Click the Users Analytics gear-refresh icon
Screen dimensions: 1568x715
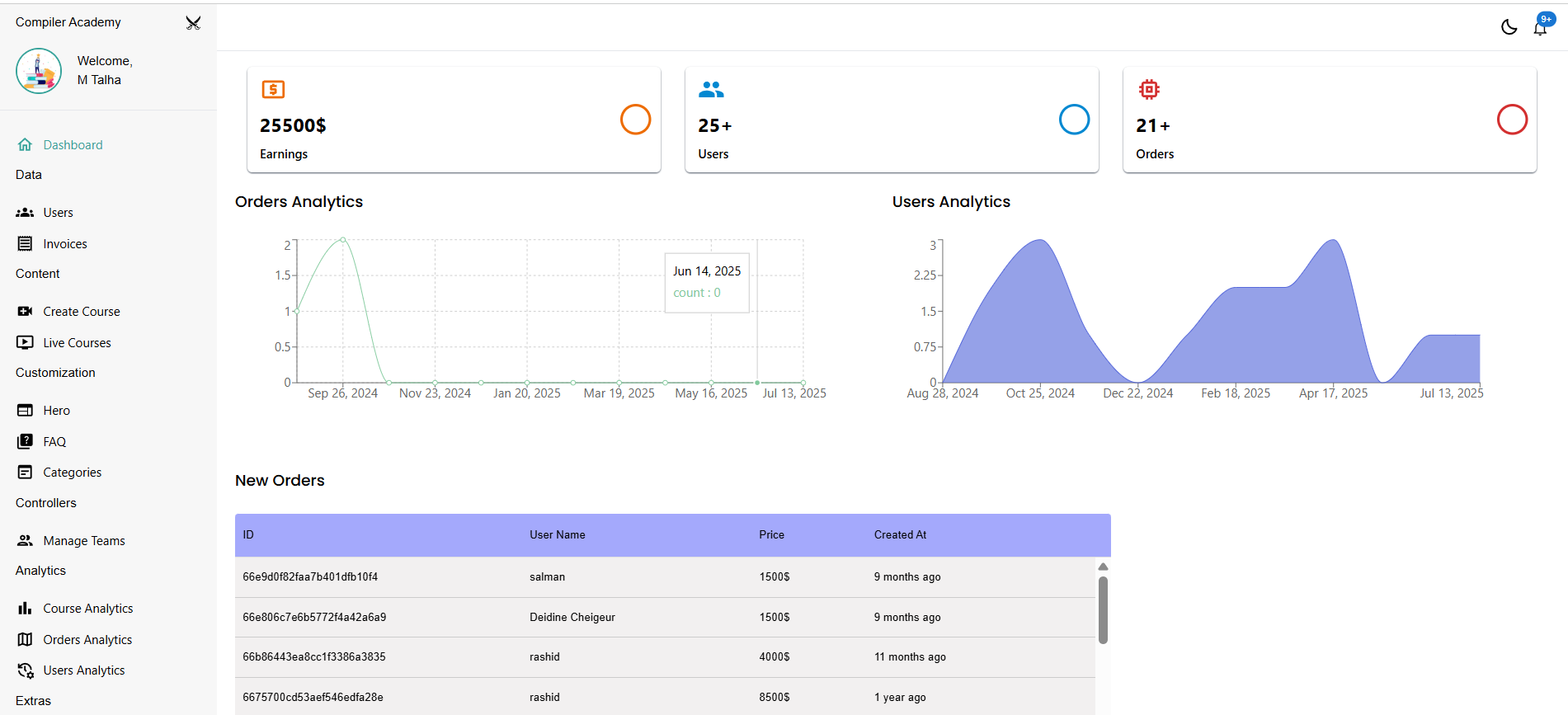pos(26,670)
